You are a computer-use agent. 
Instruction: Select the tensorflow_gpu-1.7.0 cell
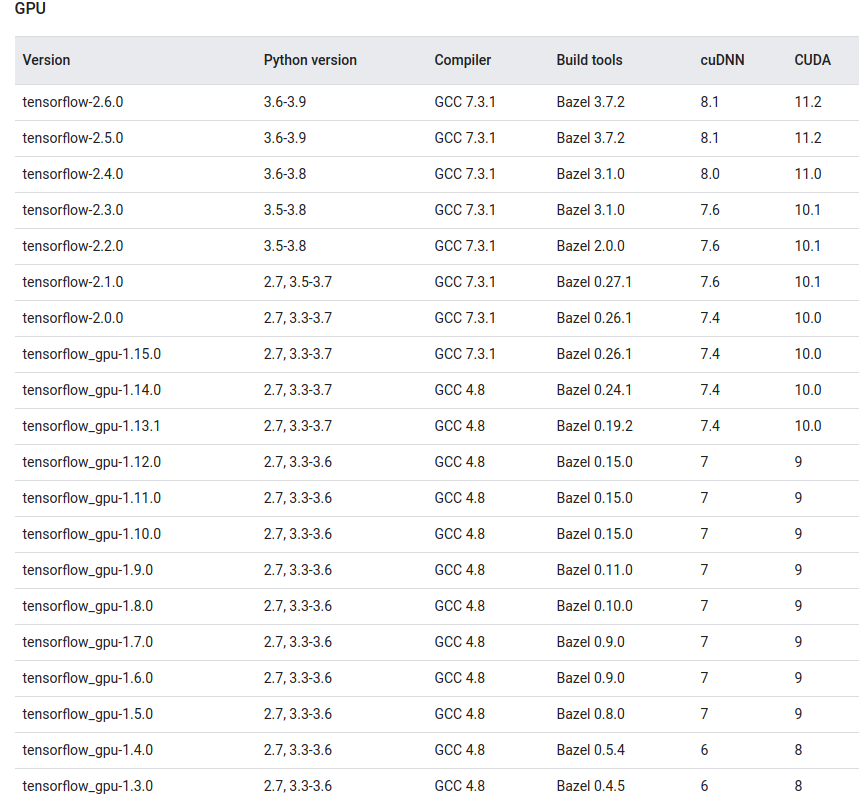88,642
